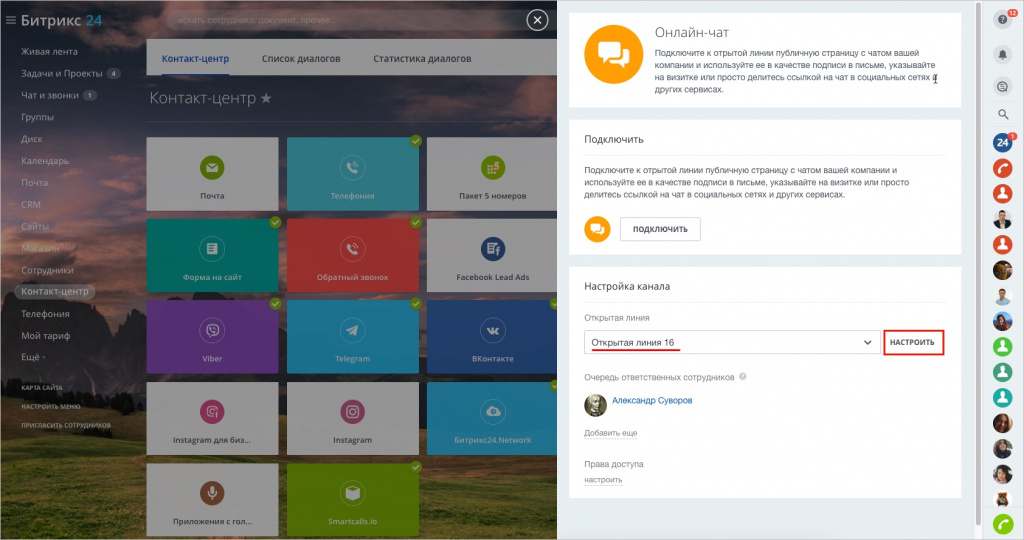
Task: Open the Instagram для бизнеса tile
Action: coord(212,419)
